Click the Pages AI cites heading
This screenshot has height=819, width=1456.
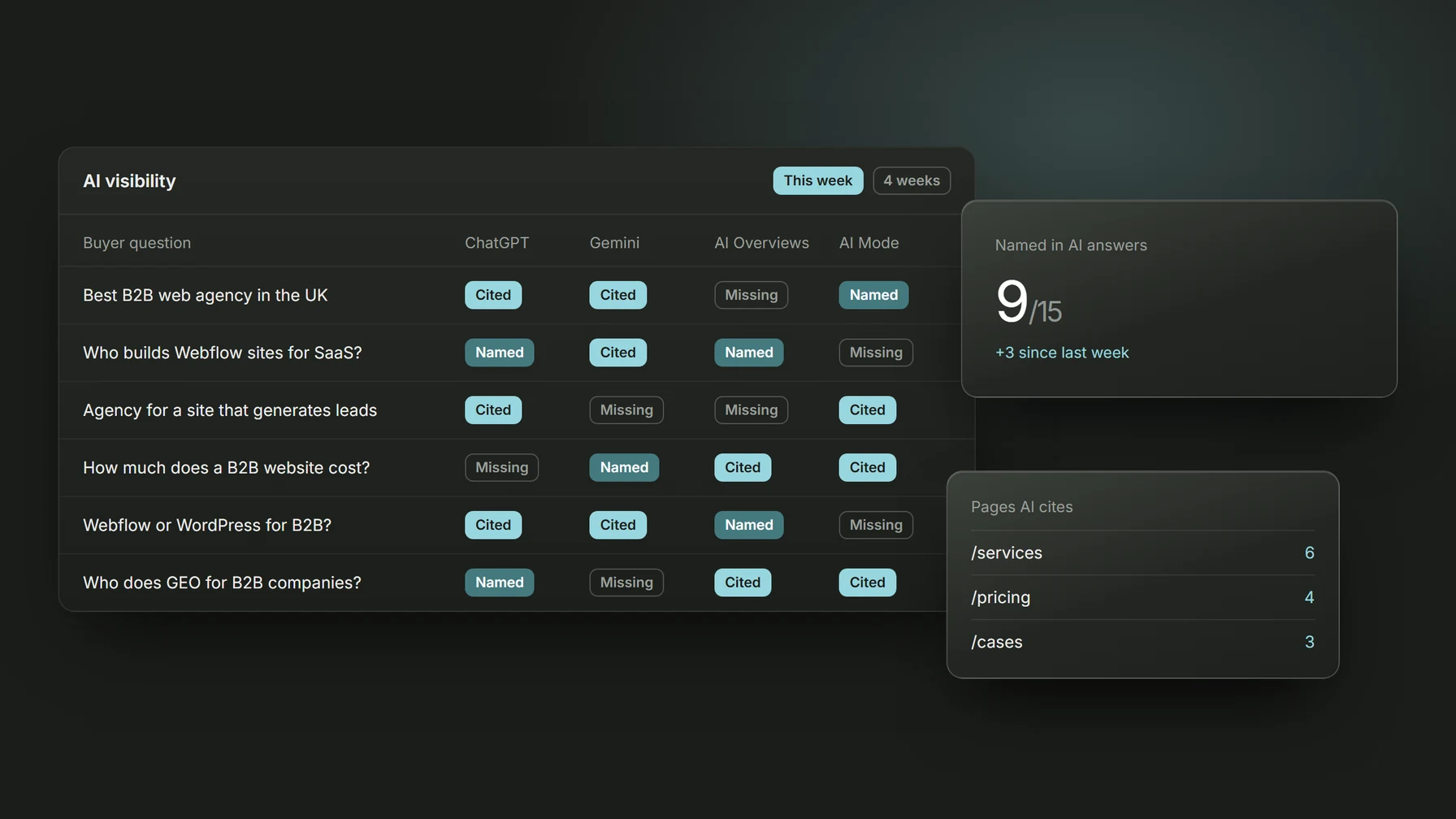point(1021,507)
